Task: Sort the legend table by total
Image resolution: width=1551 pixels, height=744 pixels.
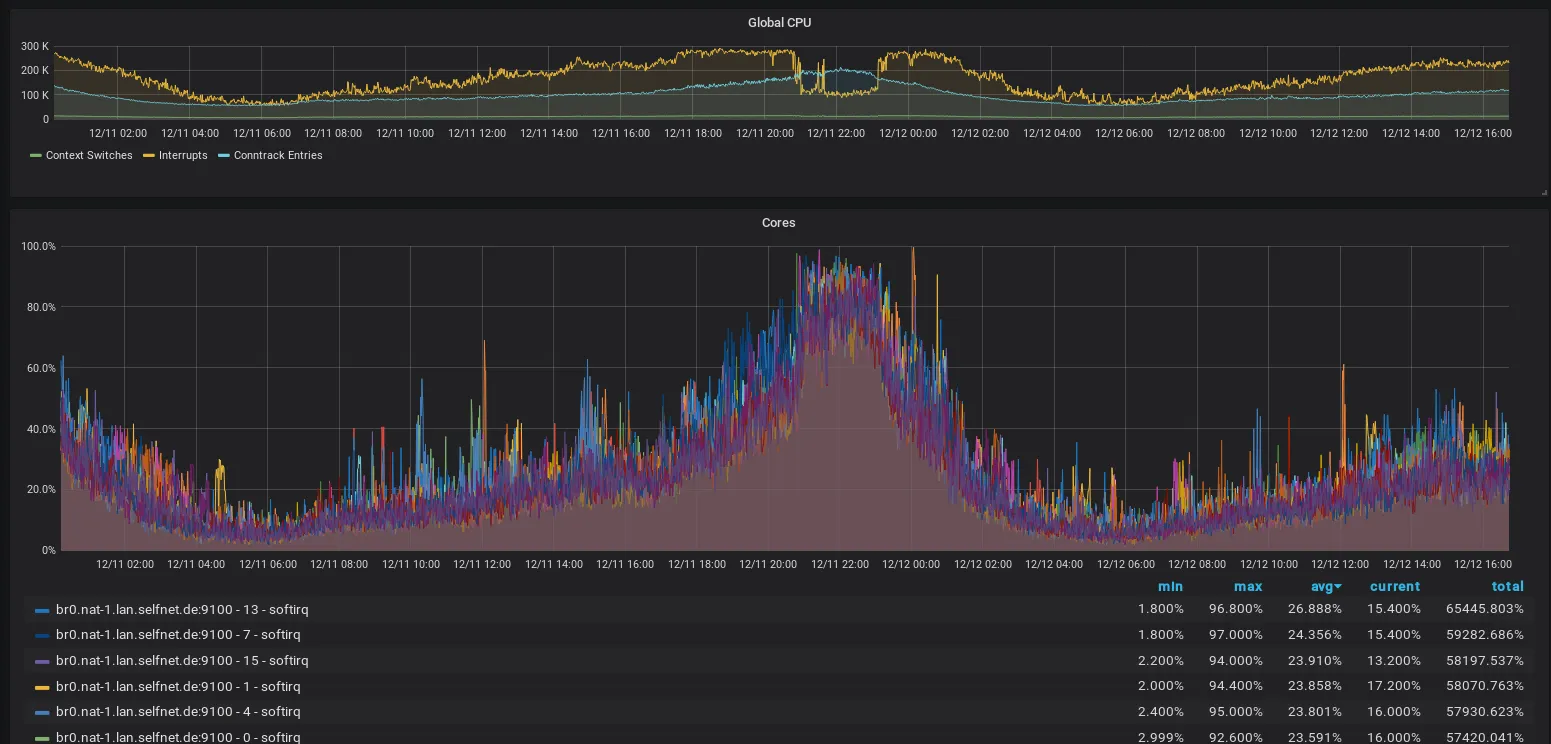Action: pos(1508,586)
